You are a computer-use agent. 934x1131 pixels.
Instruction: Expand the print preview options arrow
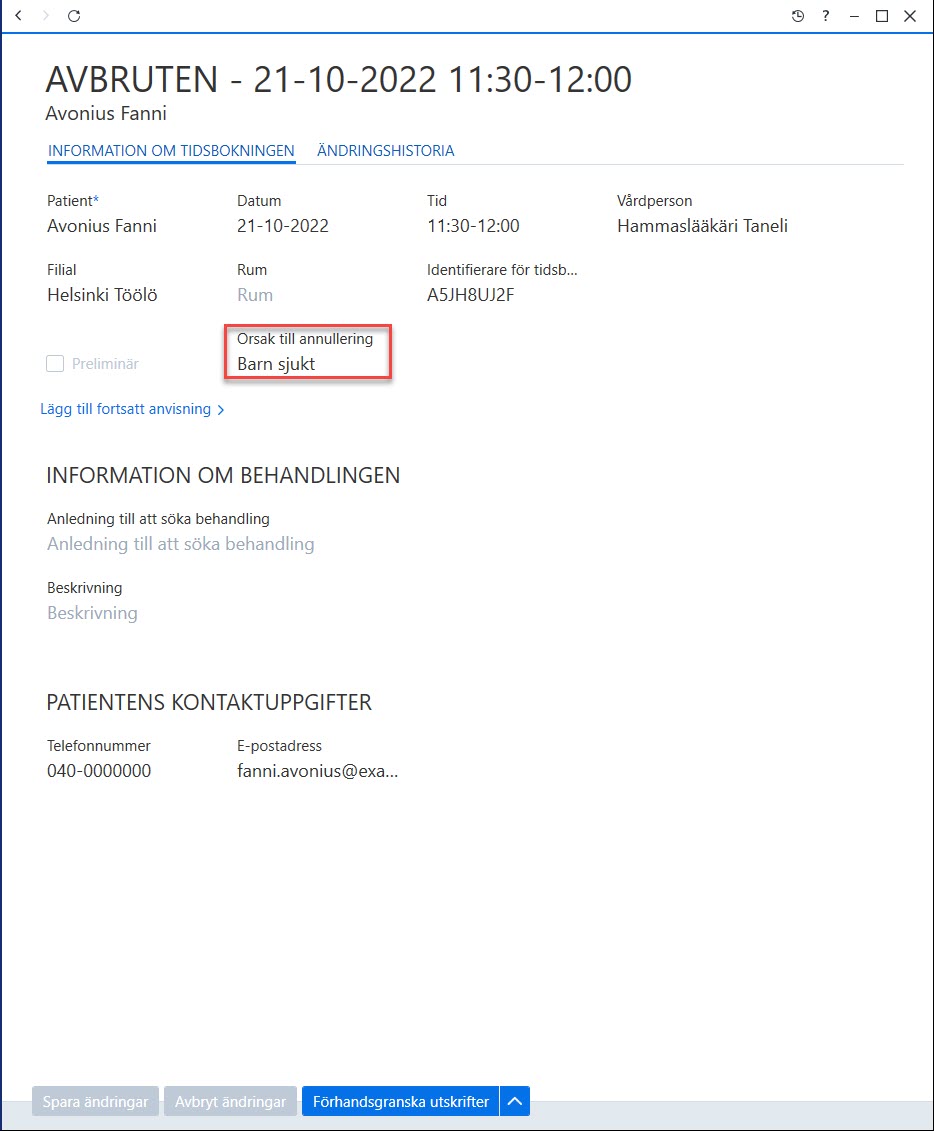coord(515,1101)
